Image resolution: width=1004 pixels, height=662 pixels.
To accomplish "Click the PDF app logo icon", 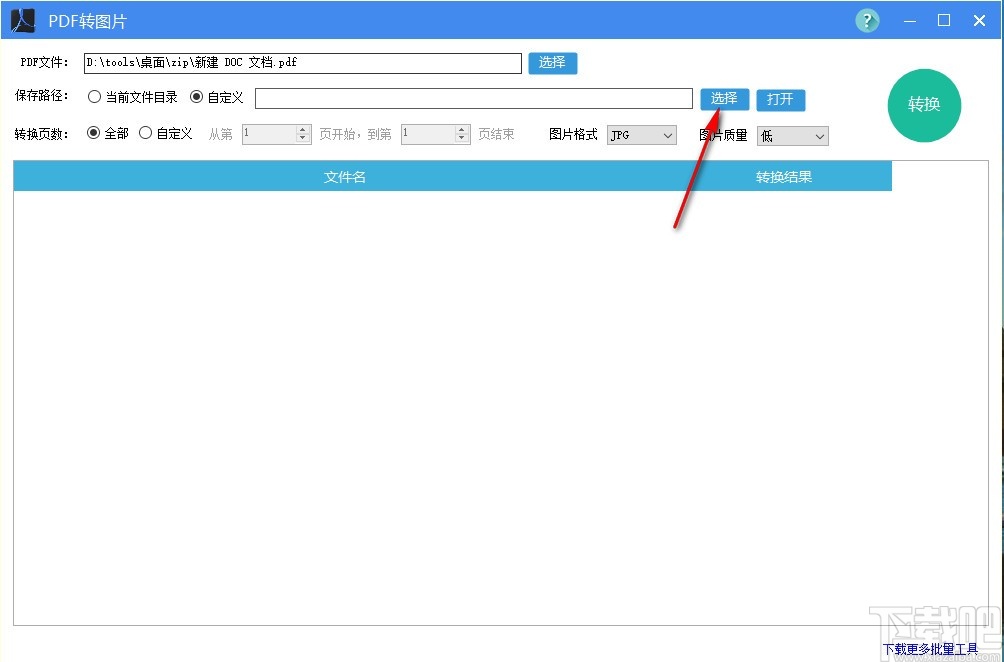I will tap(23, 21).
